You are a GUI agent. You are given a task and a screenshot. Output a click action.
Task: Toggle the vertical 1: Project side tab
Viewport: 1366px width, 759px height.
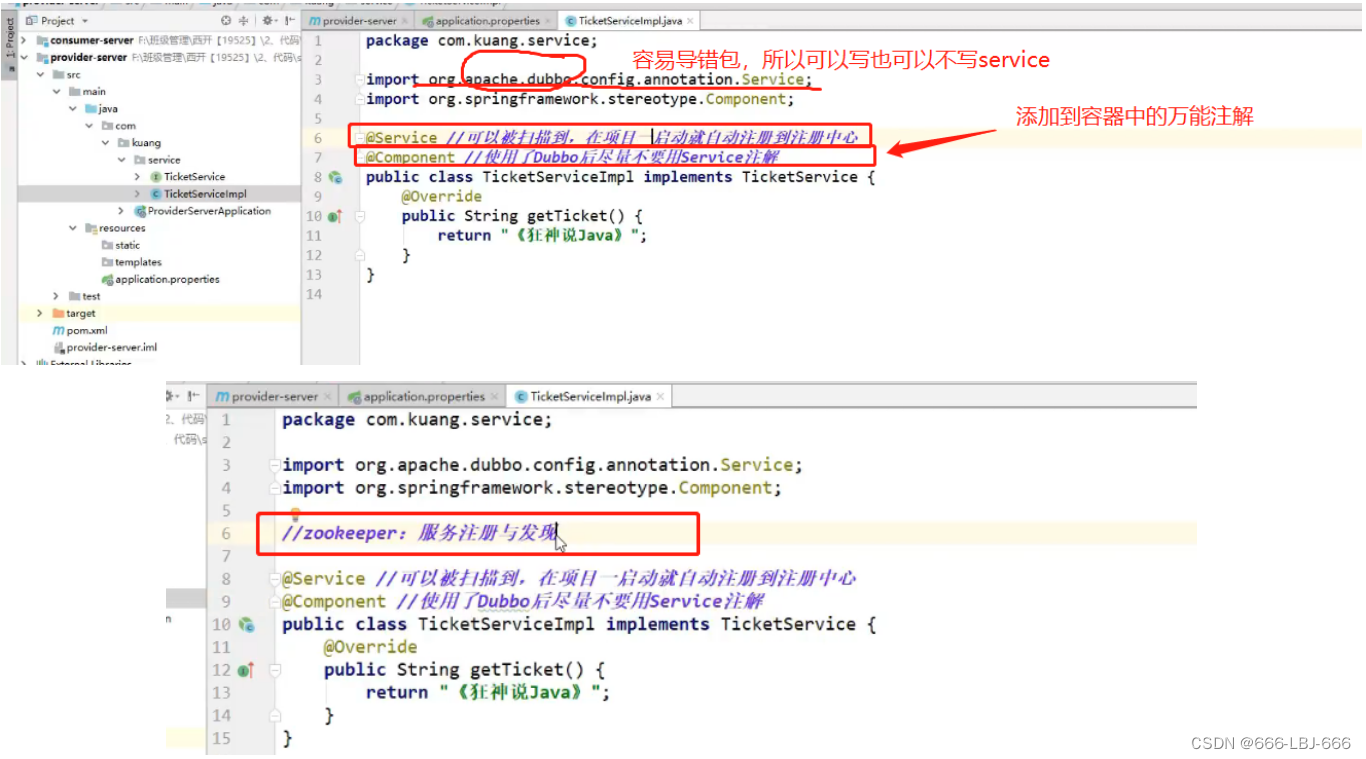point(9,40)
